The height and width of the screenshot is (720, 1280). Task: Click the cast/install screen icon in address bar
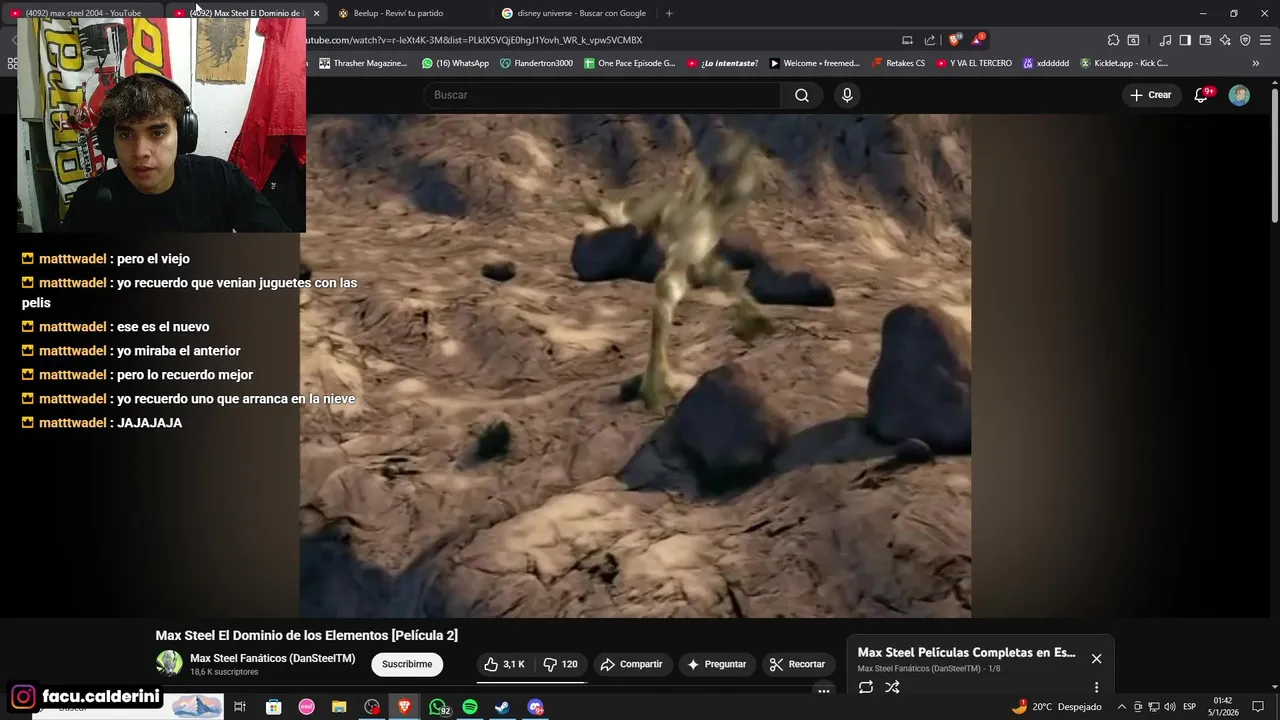[x=907, y=40]
